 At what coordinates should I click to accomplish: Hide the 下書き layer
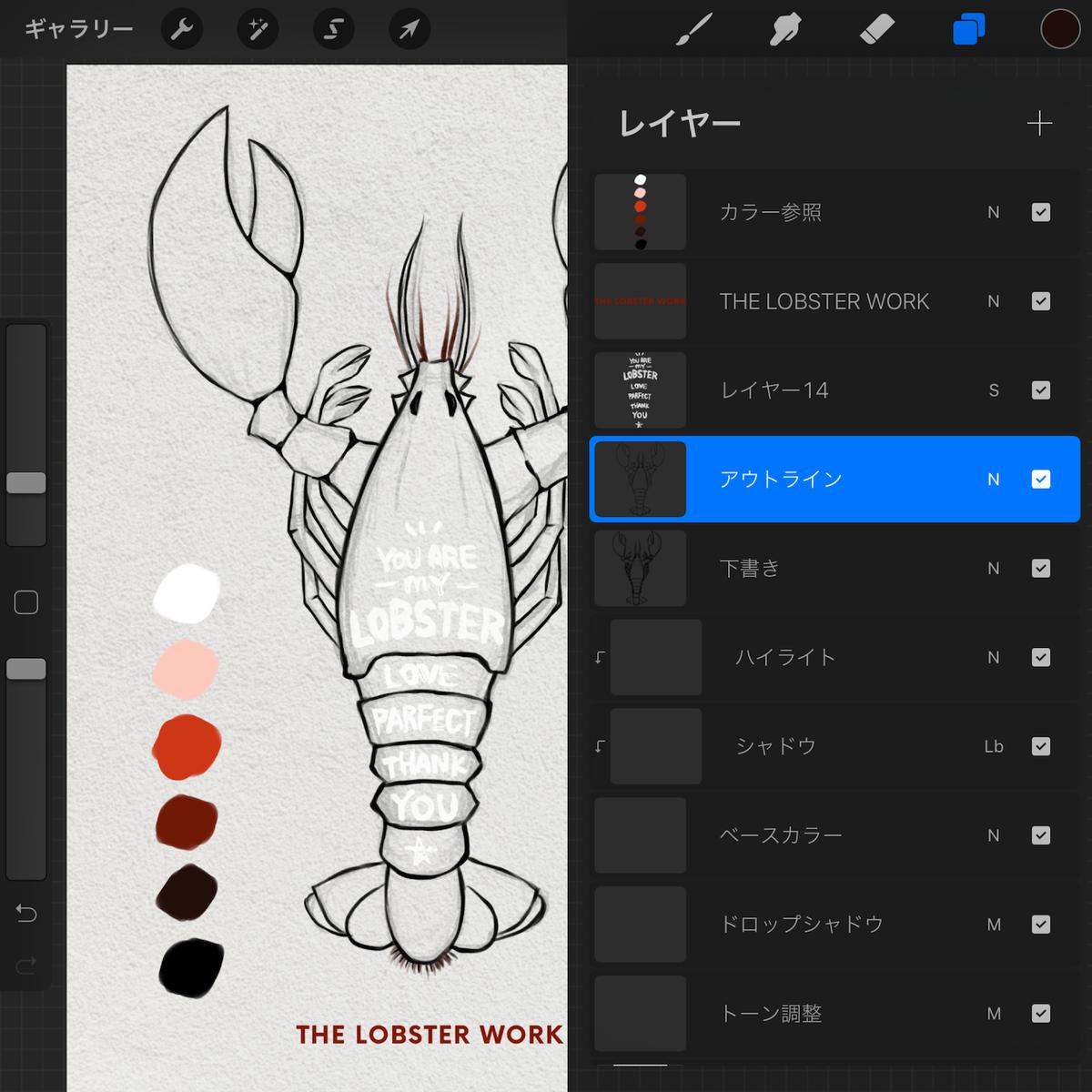click(x=1040, y=568)
